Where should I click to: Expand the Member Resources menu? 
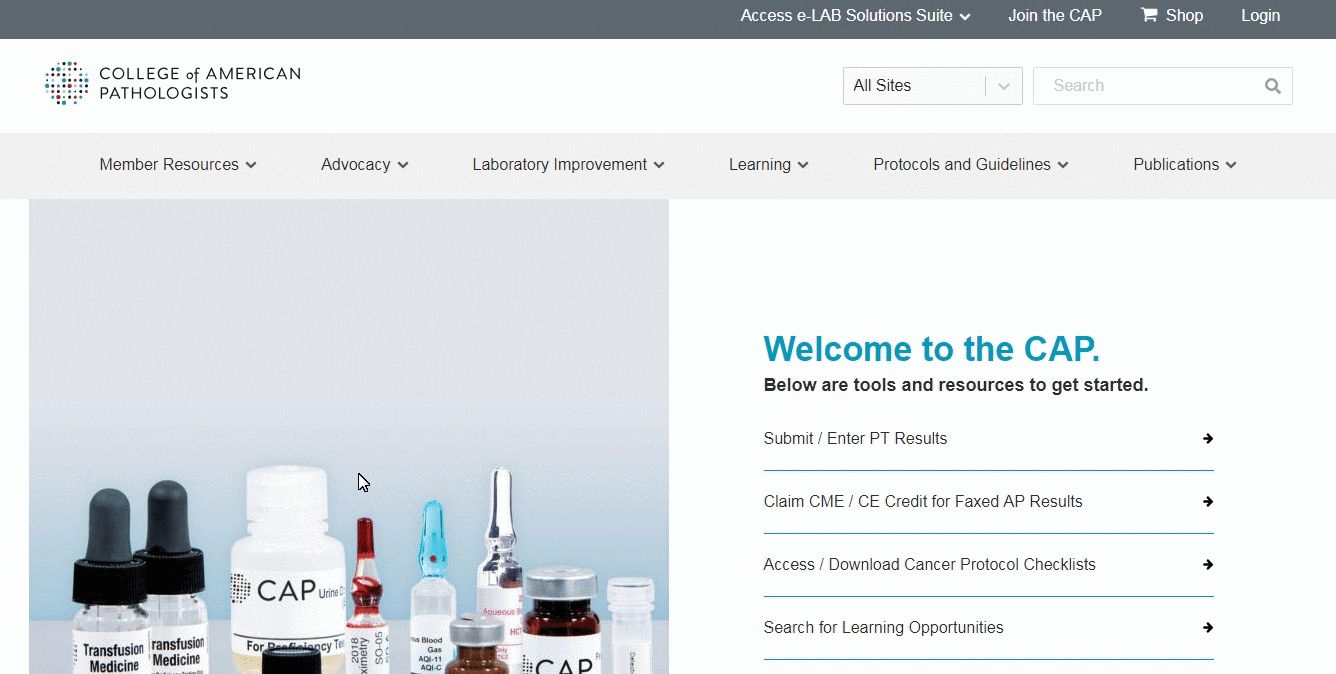coord(178,165)
